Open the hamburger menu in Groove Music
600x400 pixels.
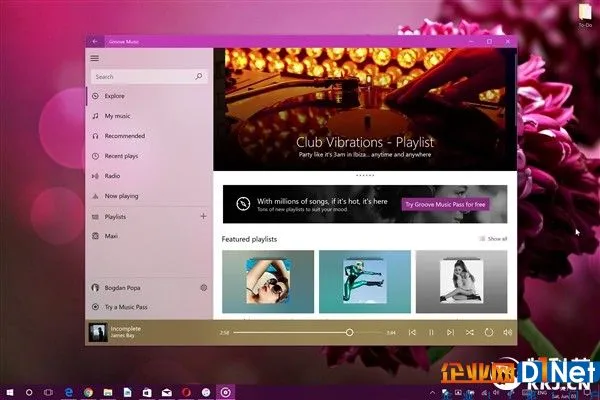[95, 58]
